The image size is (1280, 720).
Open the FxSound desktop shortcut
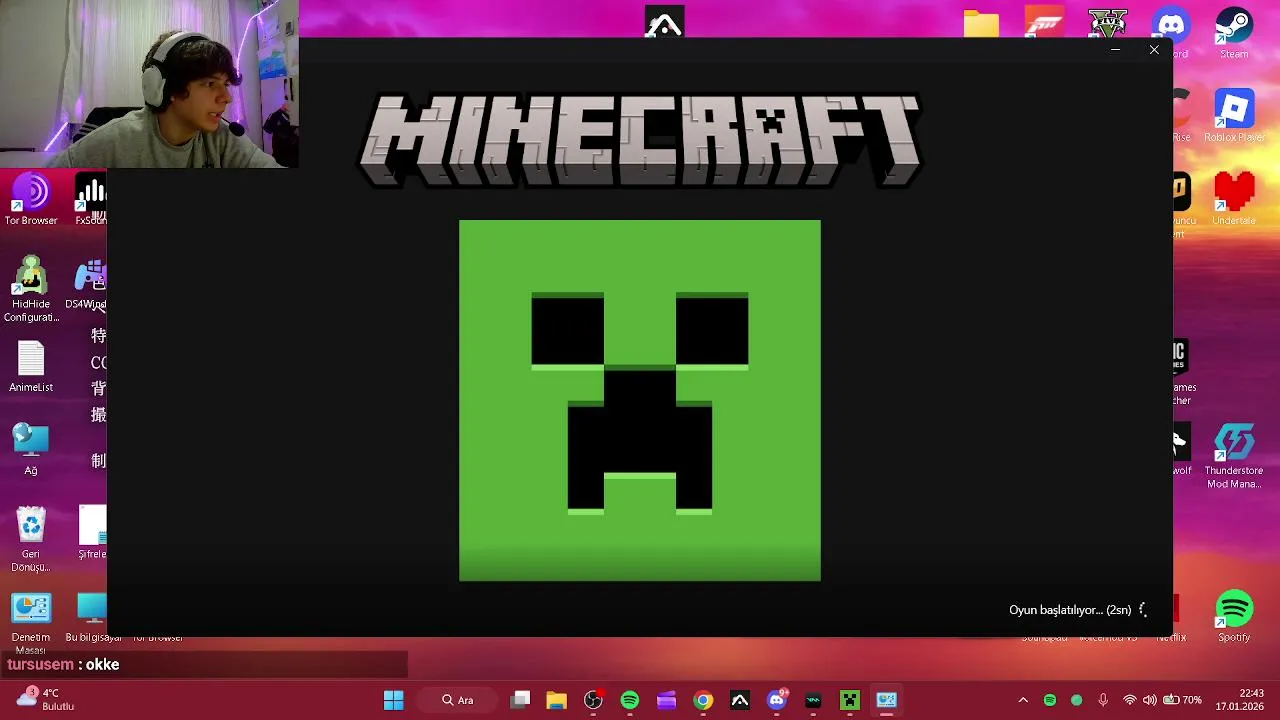click(x=91, y=199)
